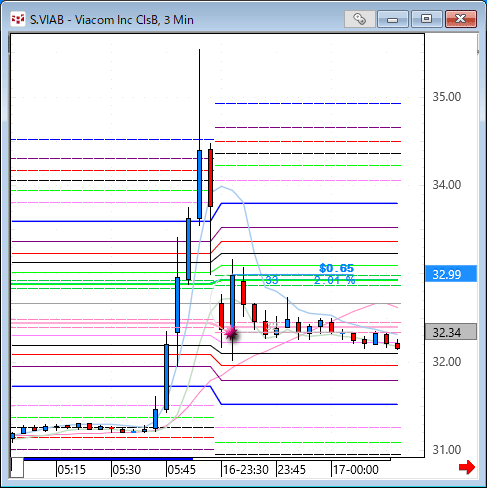Screen dimensions: 487x488
Task: Click the 05:15 time axis label
Action: pyautogui.click(x=72, y=470)
